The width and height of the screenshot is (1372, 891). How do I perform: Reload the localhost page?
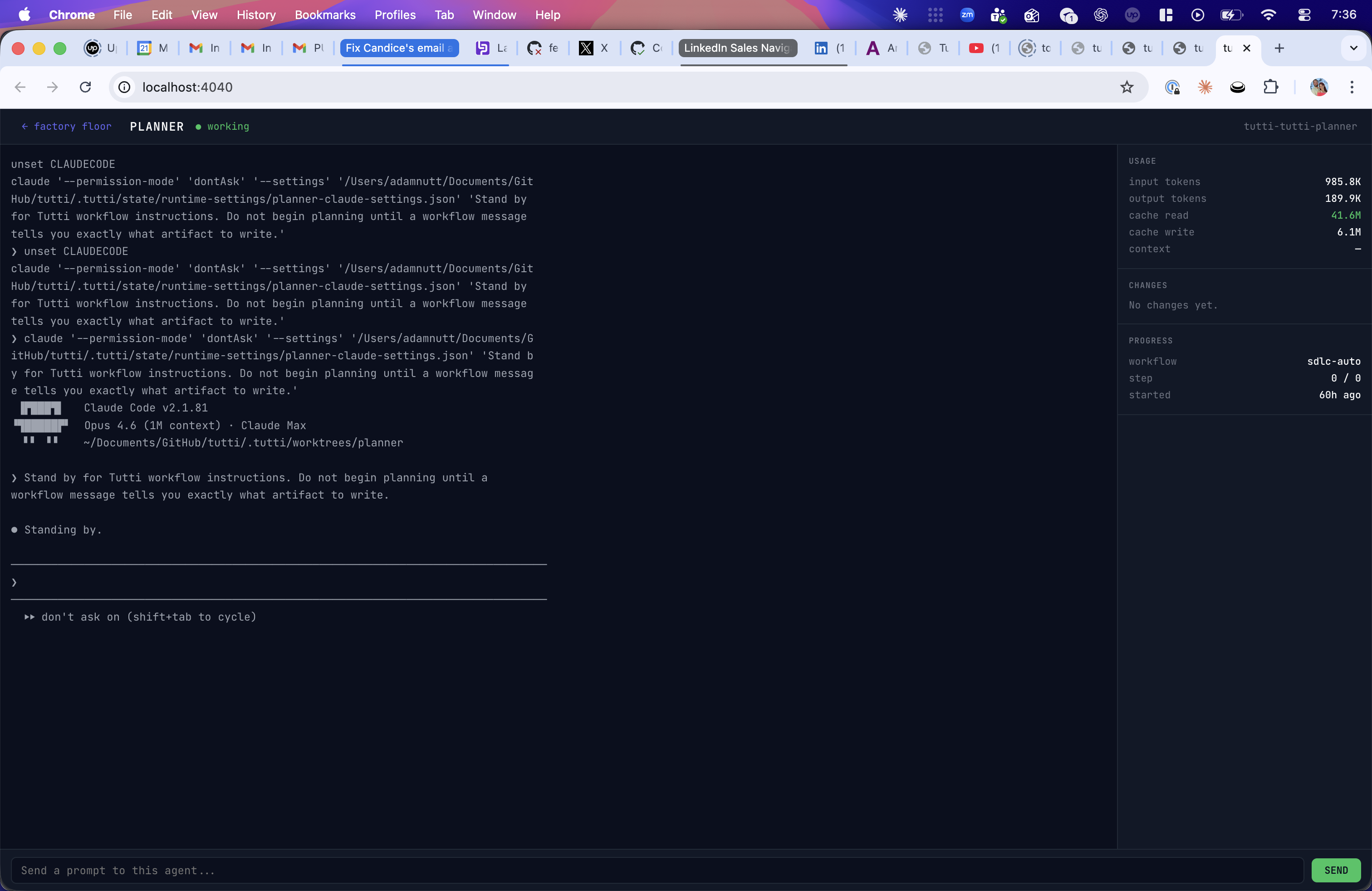[x=85, y=87]
